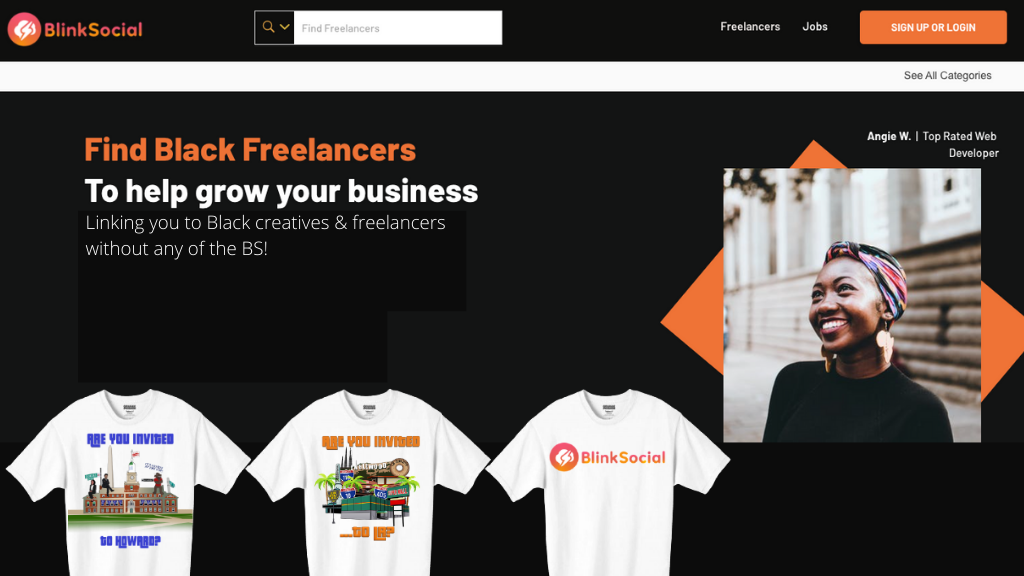Open the See All Categories link
Screen dimensions: 1024x576
947,76
